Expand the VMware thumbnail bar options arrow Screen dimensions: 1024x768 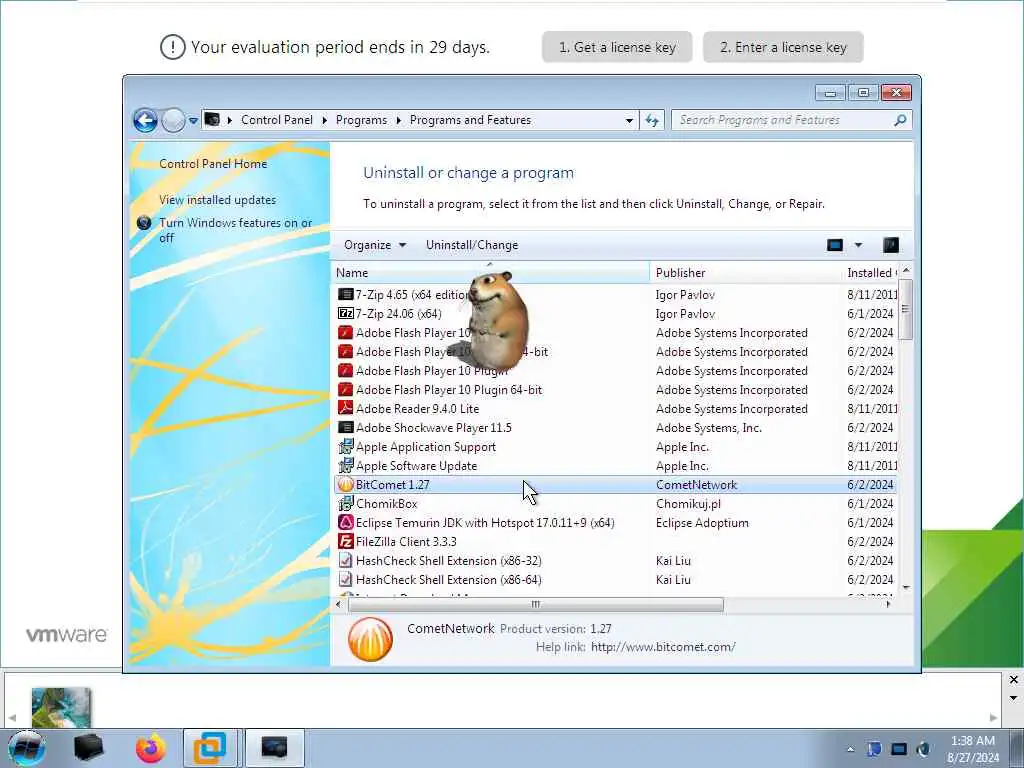tap(1014, 698)
